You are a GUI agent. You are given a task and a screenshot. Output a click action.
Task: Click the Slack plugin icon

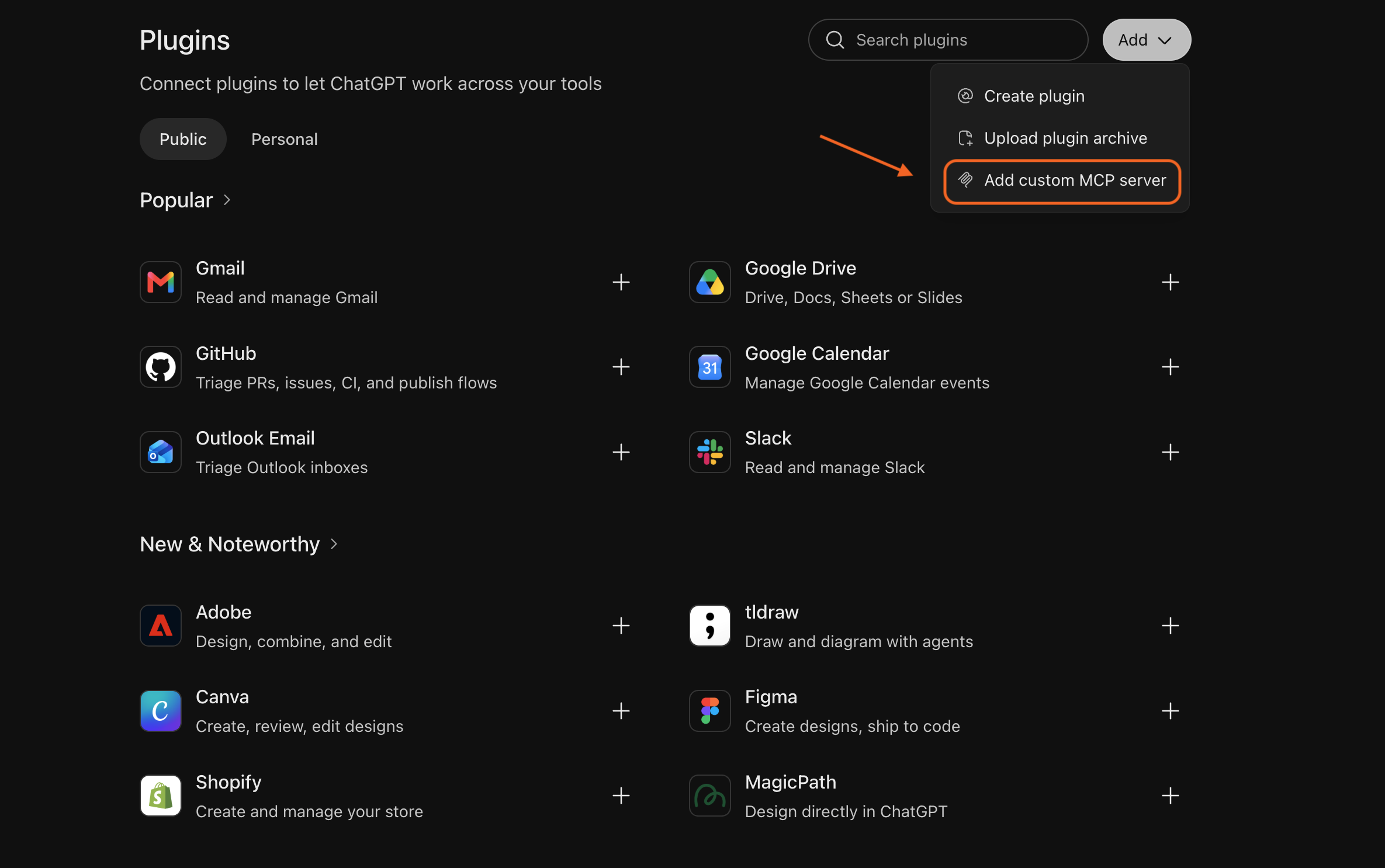click(710, 452)
